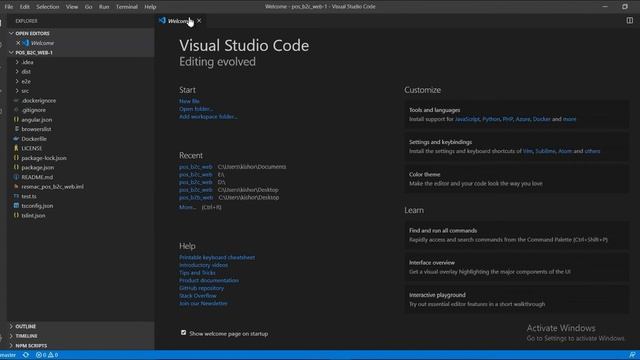Click the sync changes icon in status bar
Image resolution: width=640 pixels, height=360 pixels.
(x=26, y=355)
